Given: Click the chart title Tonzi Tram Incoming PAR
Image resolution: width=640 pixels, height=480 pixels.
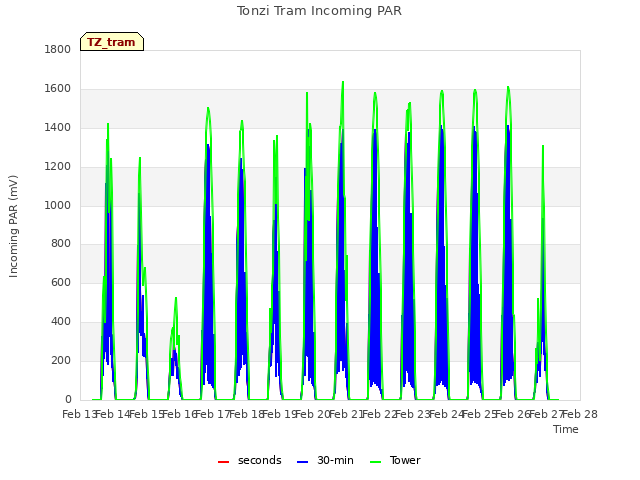Looking at the screenshot, I should pyautogui.click(x=319, y=11).
